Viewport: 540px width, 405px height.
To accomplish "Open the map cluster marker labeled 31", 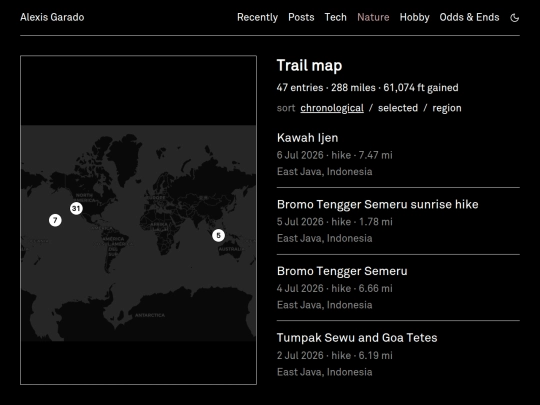I will (76, 208).
